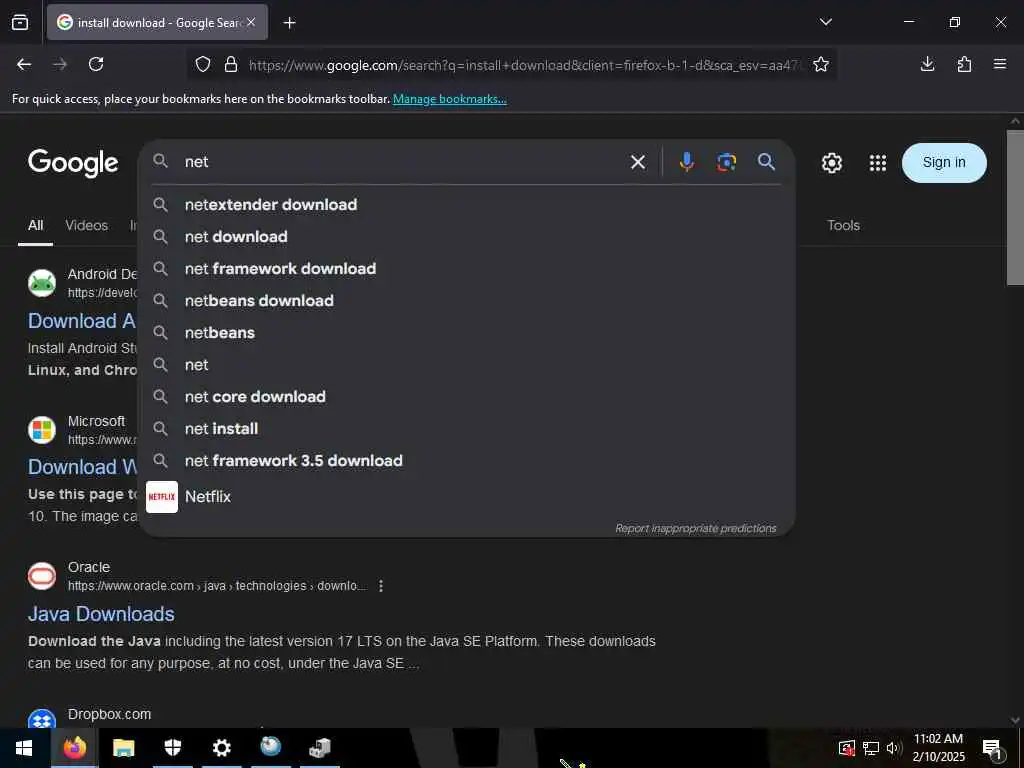This screenshot has width=1024, height=768.
Task: Close the install download Google Search tab
Action: tap(251, 22)
